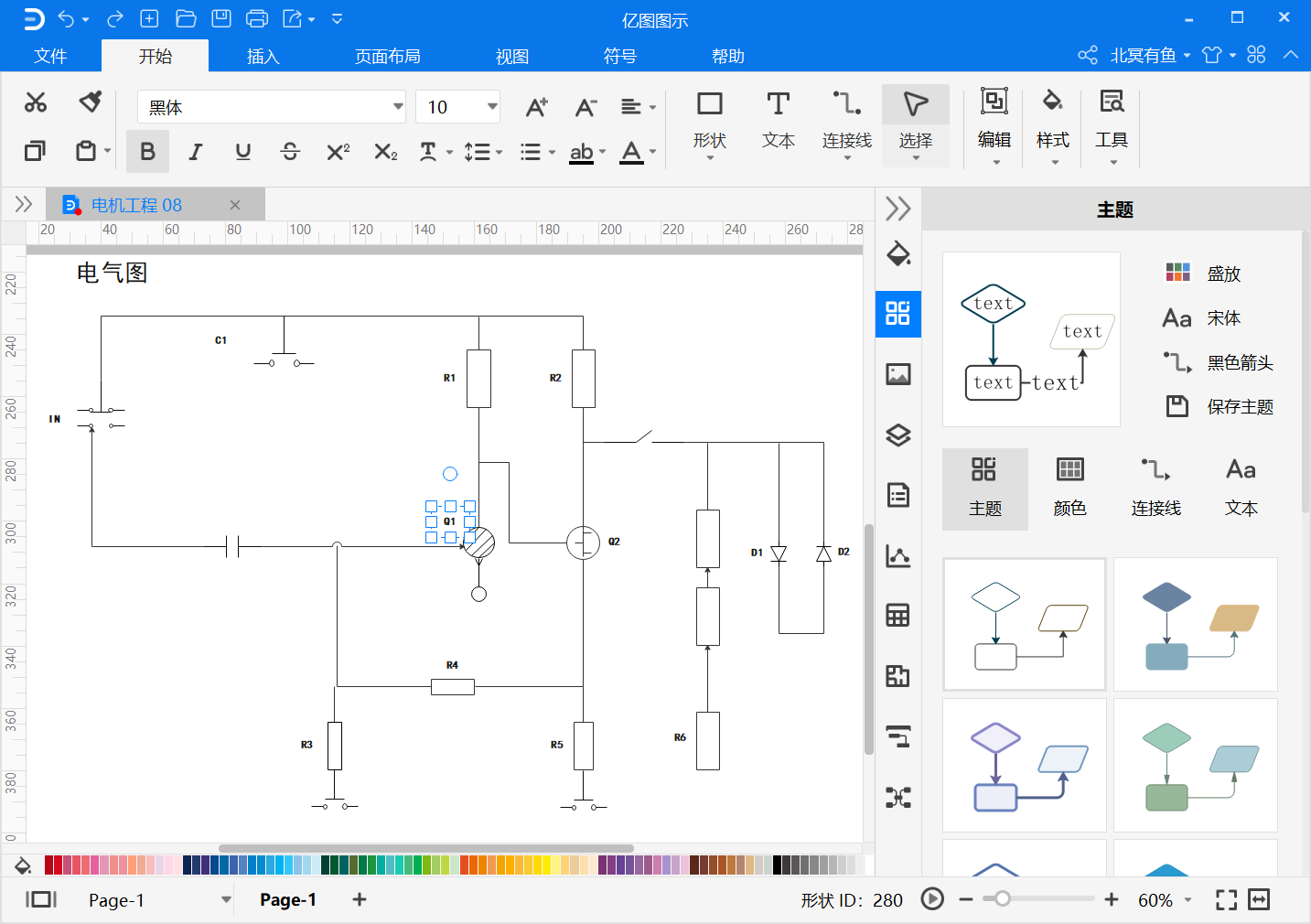Decrease font size with A- icon
The image size is (1311, 924).
(586, 107)
